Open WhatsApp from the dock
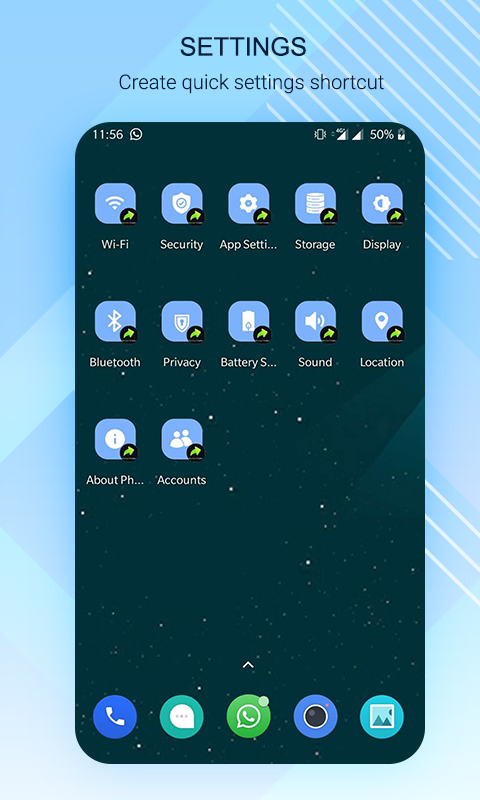 pyautogui.click(x=248, y=717)
